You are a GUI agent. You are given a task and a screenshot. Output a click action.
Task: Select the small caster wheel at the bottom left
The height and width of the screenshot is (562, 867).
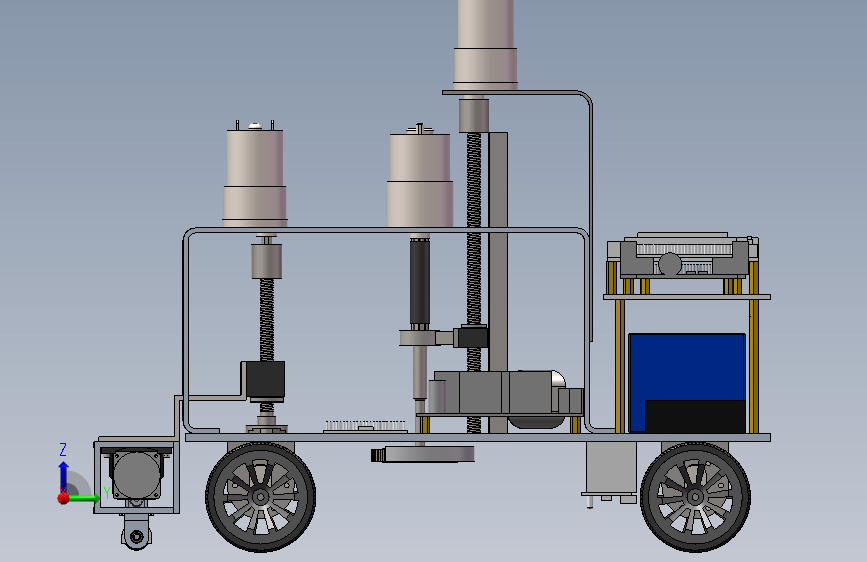pos(137,536)
